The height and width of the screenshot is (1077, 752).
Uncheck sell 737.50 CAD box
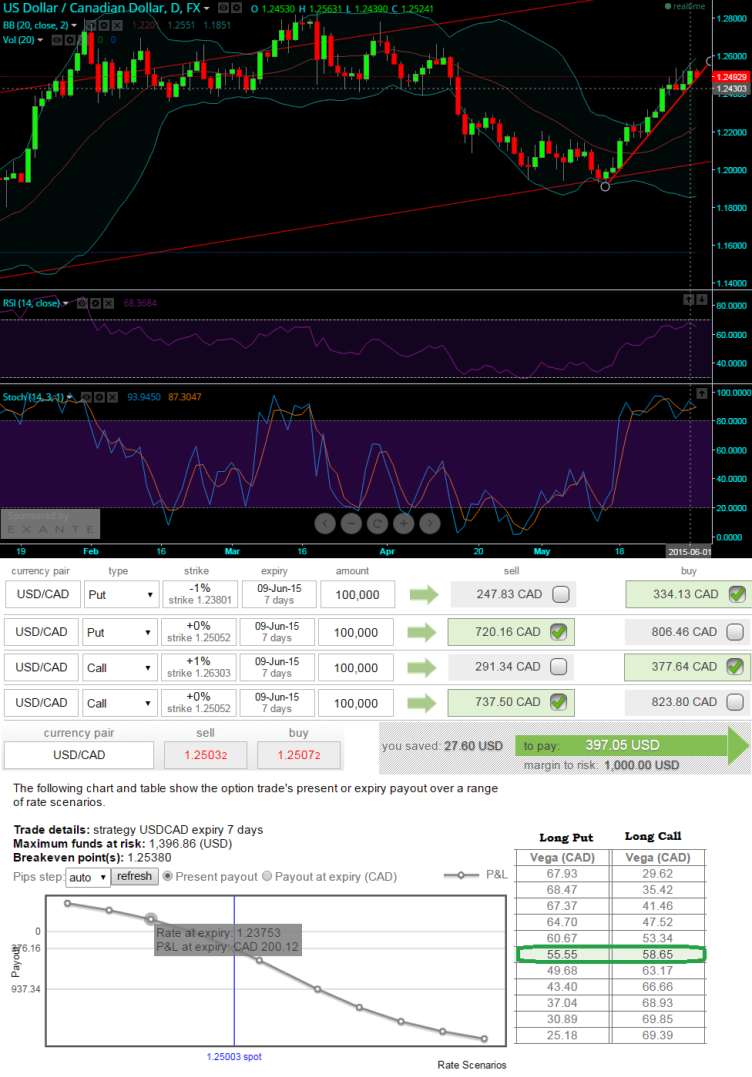(558, 702)
